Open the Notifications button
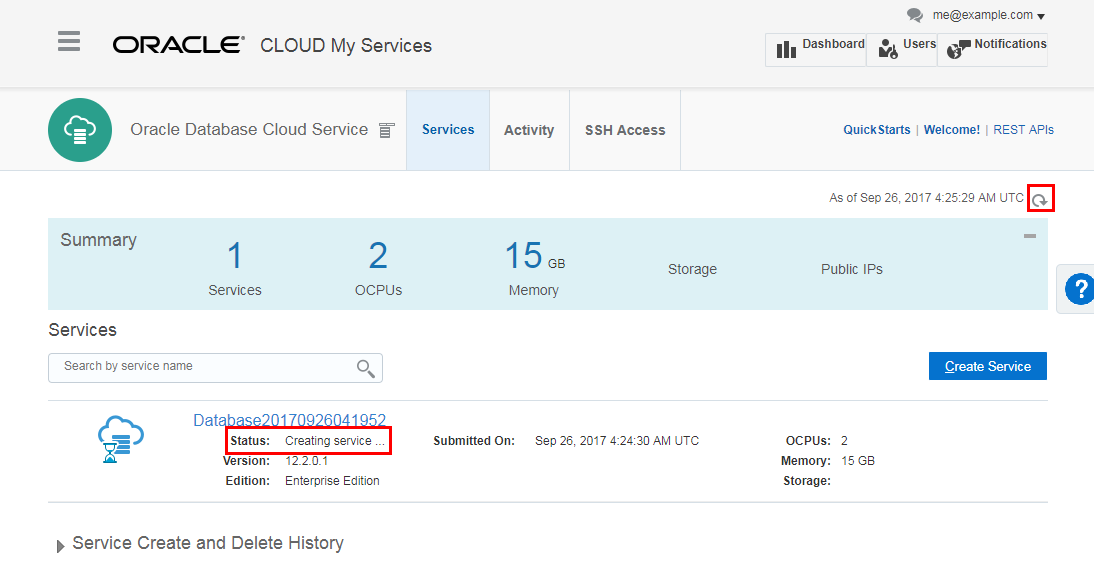This screenshot has height=586, width=1094. (x=992, y=48)
